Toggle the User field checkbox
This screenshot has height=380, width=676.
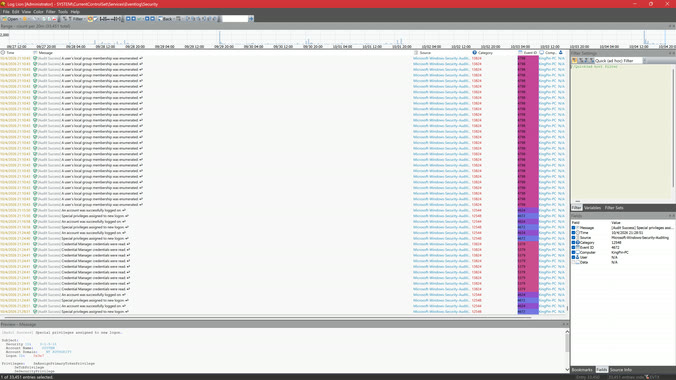[x=573, y=258]
